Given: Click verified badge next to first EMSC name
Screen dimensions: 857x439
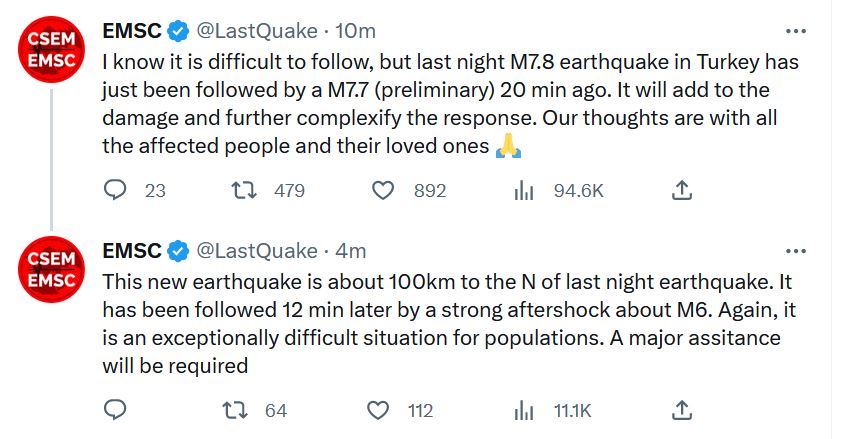Looking at the screenshot, I should [x=178, y=30].
